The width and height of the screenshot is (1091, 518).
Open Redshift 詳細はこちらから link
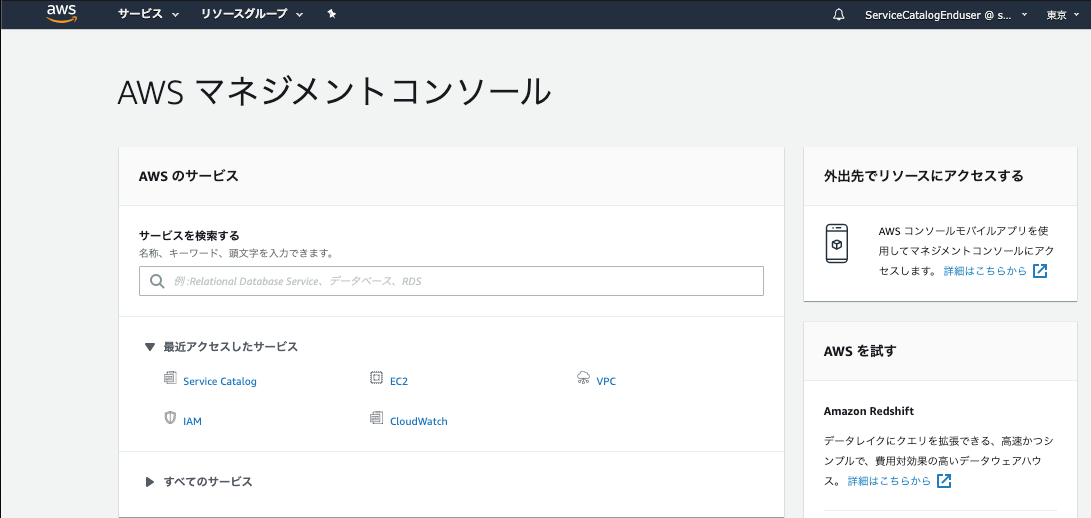coord(889,480)
